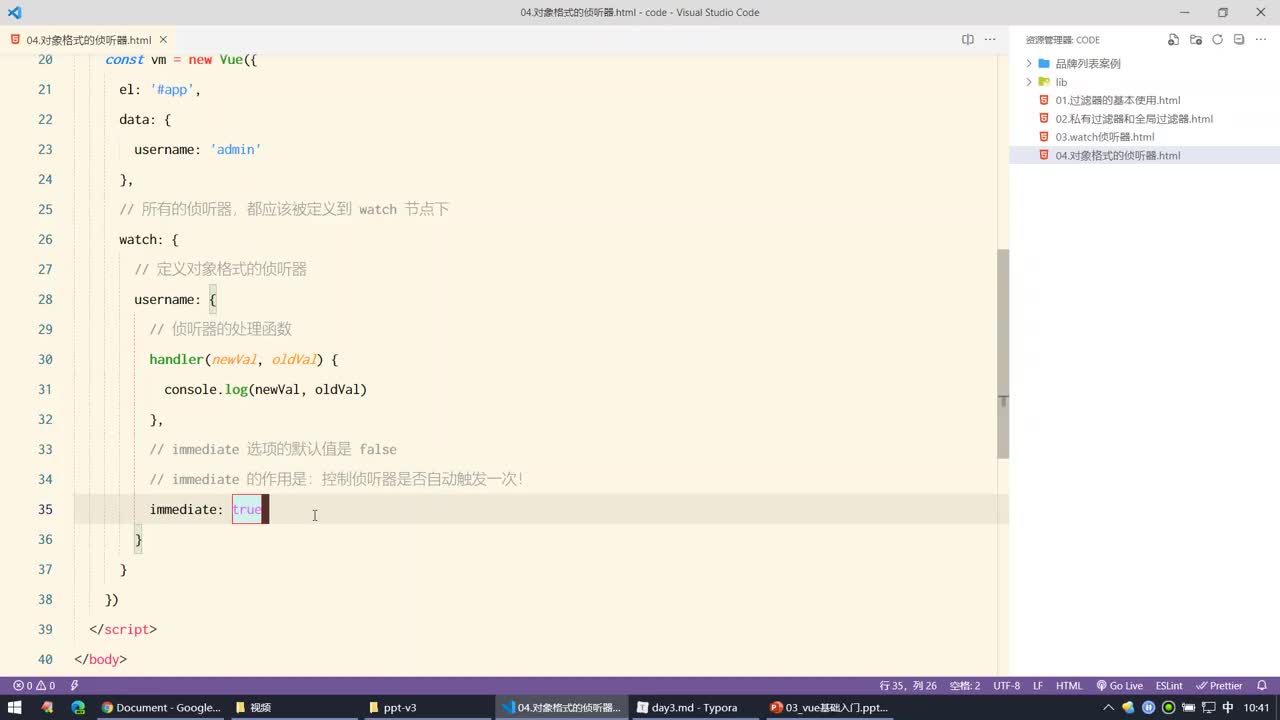Collapse all folders in explorer
The image size is (1280, 720).
(1239, 40)
